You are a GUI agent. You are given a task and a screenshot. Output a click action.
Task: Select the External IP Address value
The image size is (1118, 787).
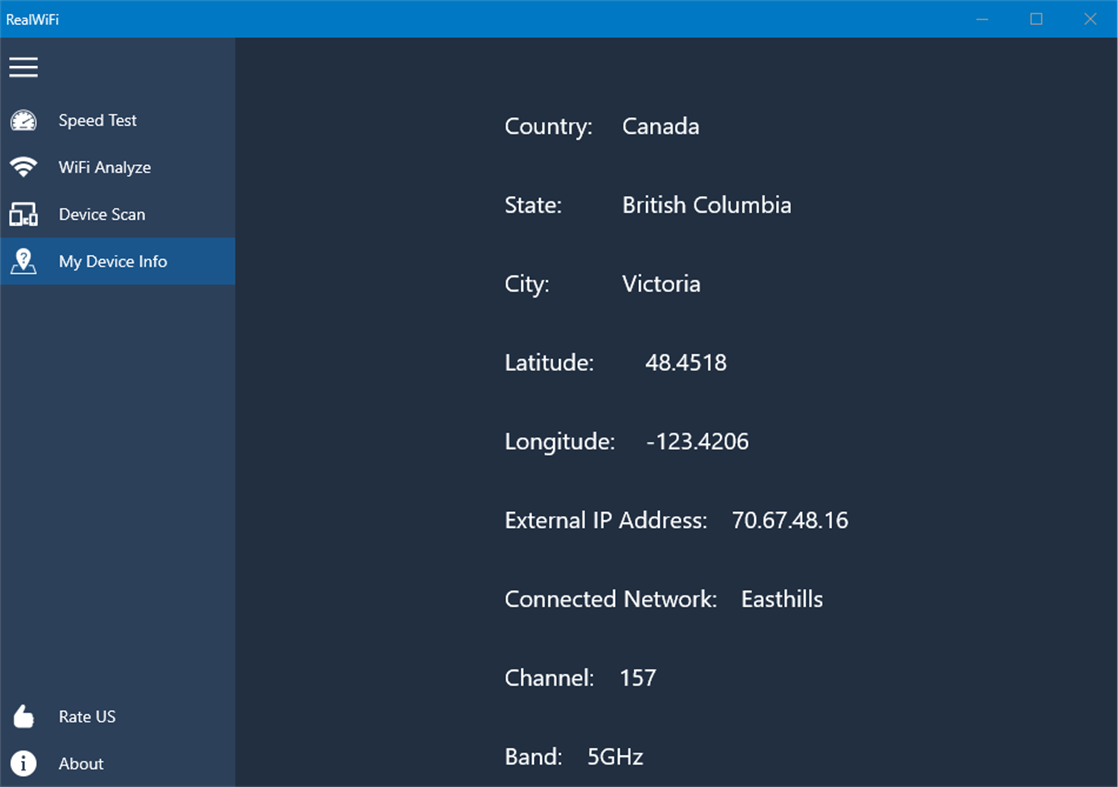(790, 520)
